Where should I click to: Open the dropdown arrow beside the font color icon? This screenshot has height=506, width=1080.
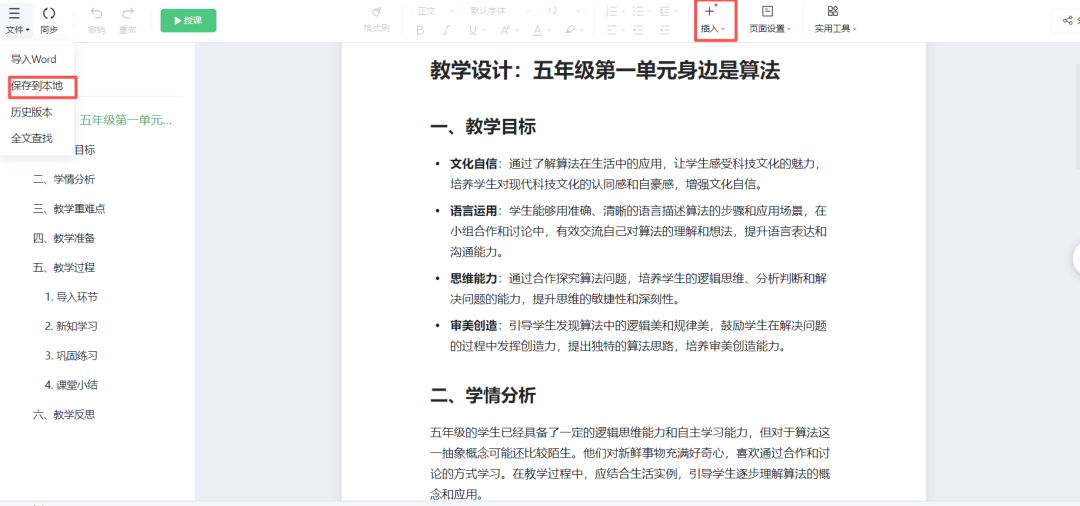tap(549, 30)
